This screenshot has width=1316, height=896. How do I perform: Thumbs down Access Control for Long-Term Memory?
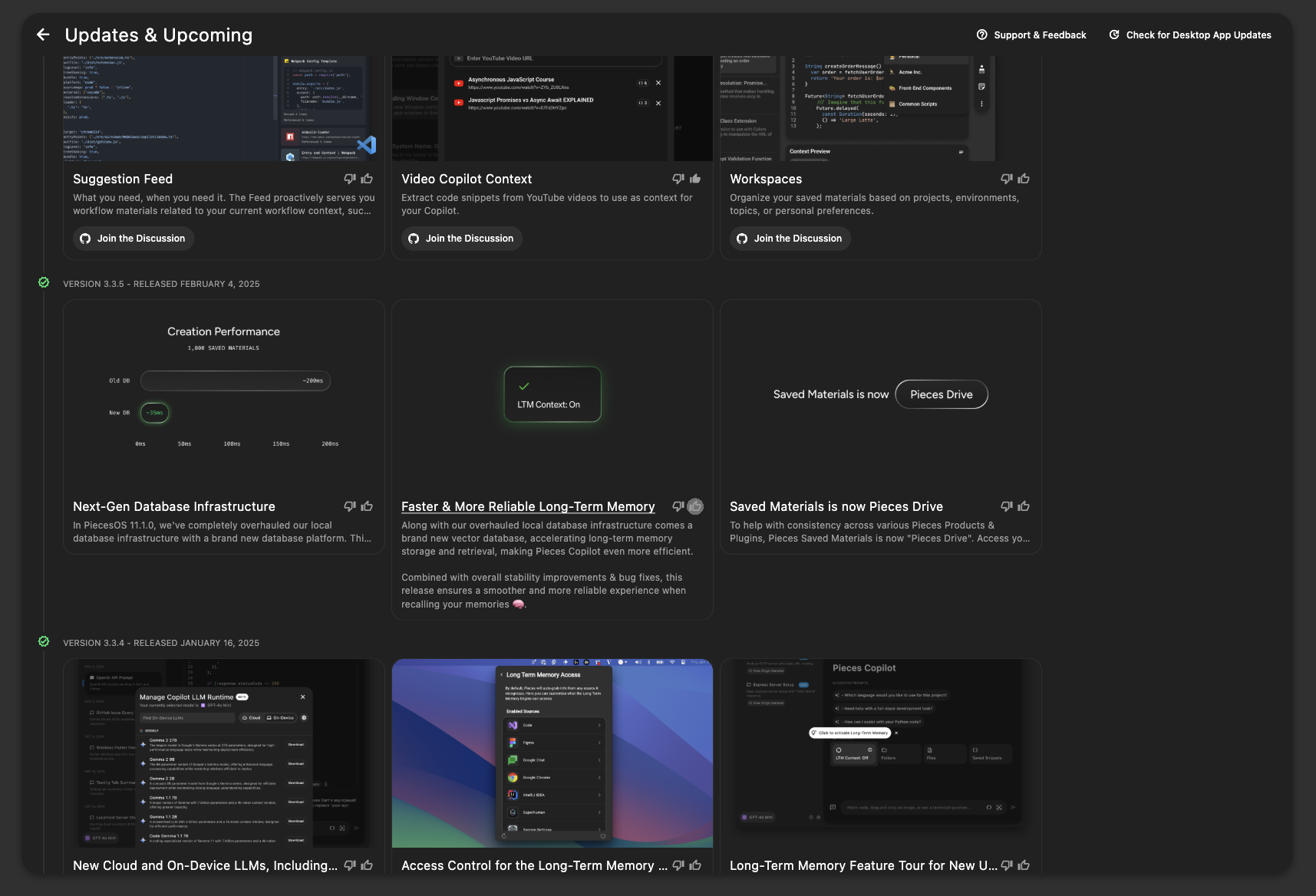point(678,865)
